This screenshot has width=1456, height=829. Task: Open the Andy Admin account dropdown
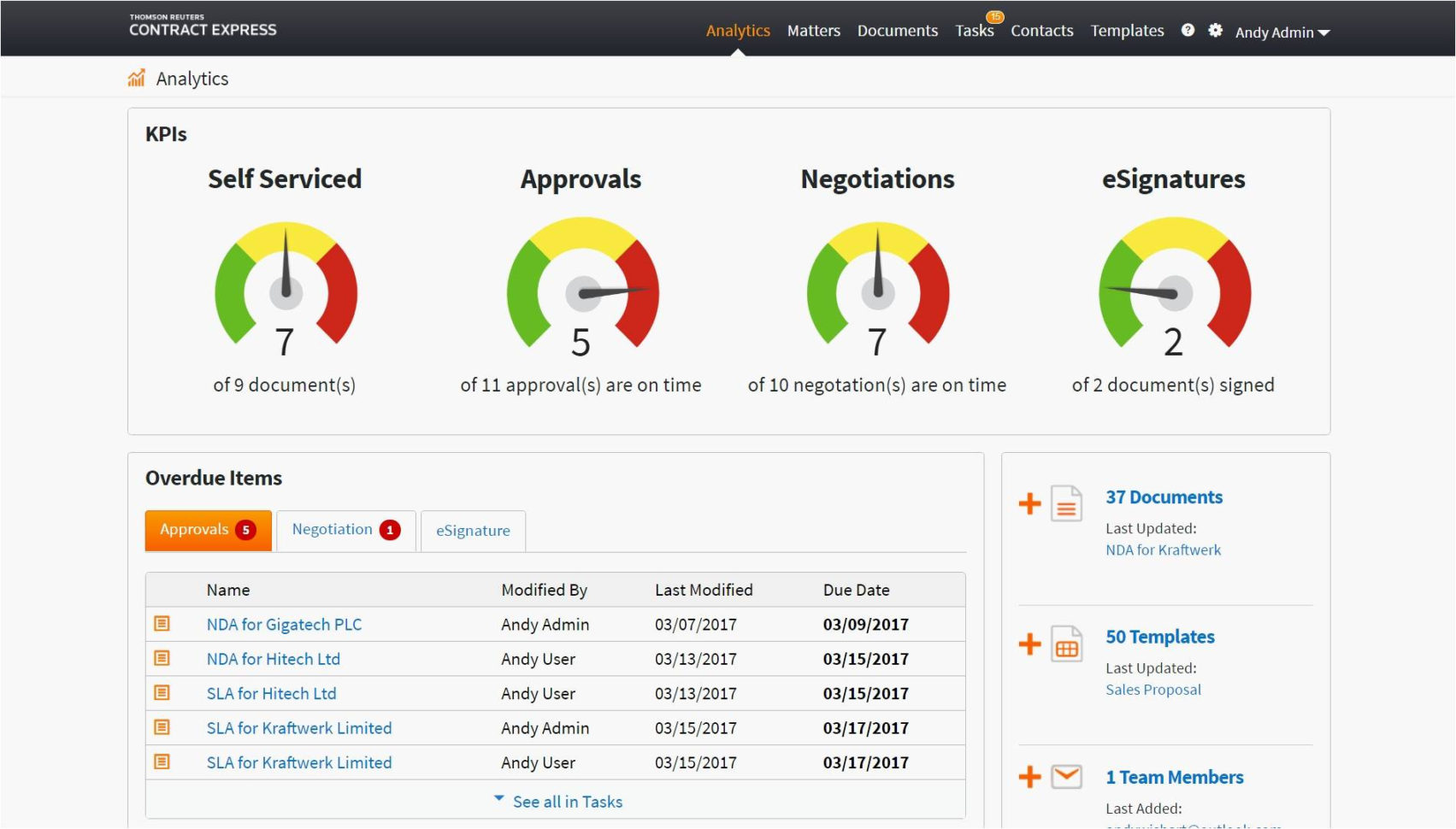pyautogui.click(x=1282, y=32)
